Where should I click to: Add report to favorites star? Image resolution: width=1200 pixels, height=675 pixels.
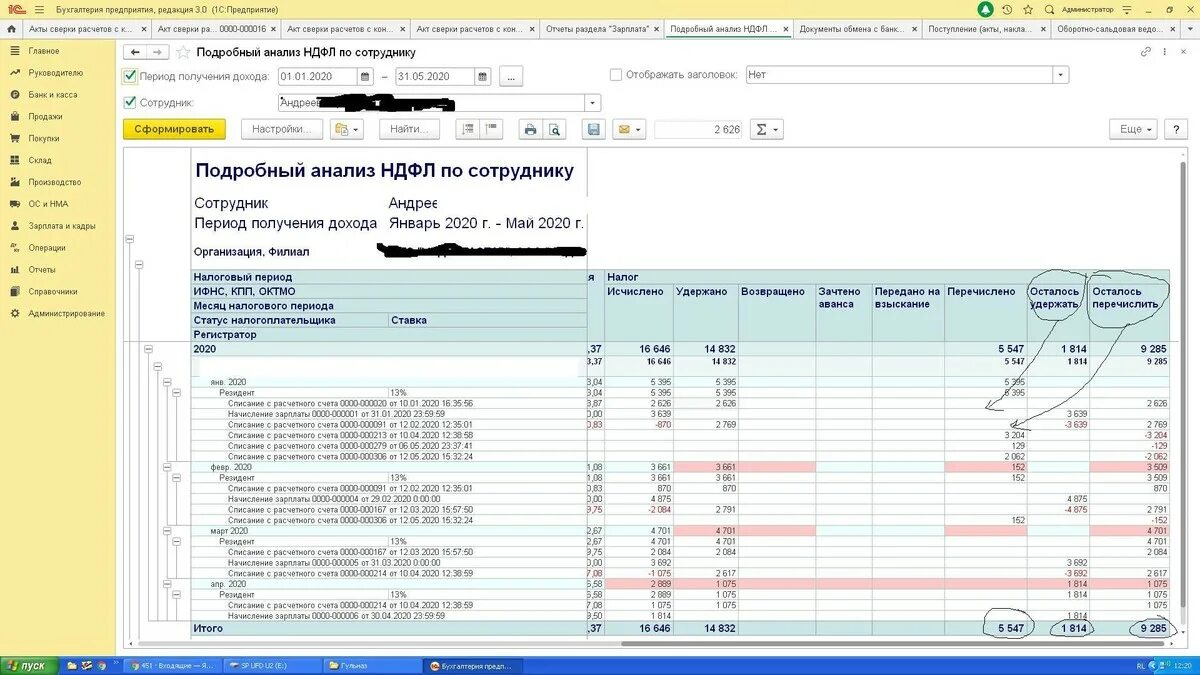tap(183, 52)
